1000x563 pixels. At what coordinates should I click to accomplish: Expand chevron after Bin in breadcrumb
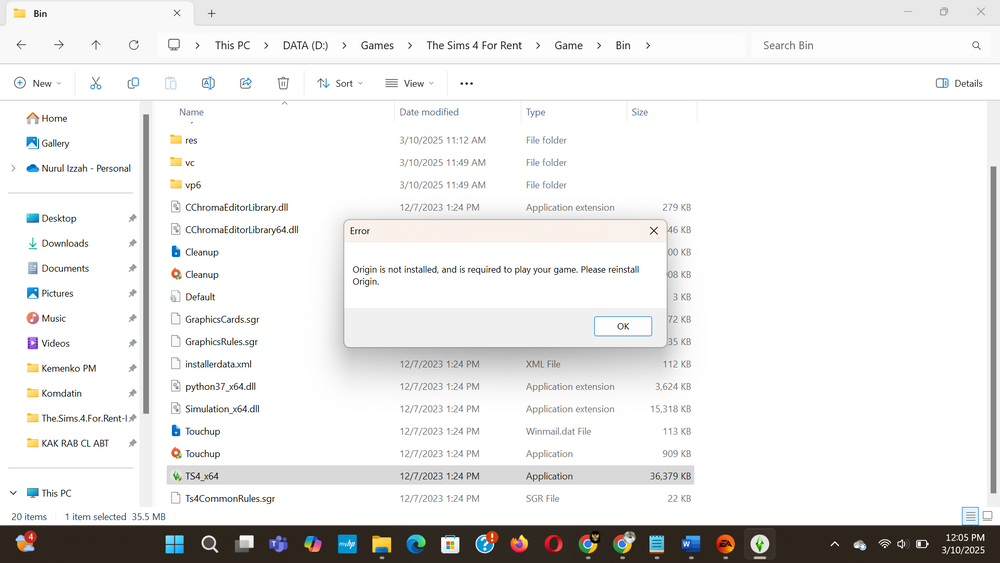point(648,45)
